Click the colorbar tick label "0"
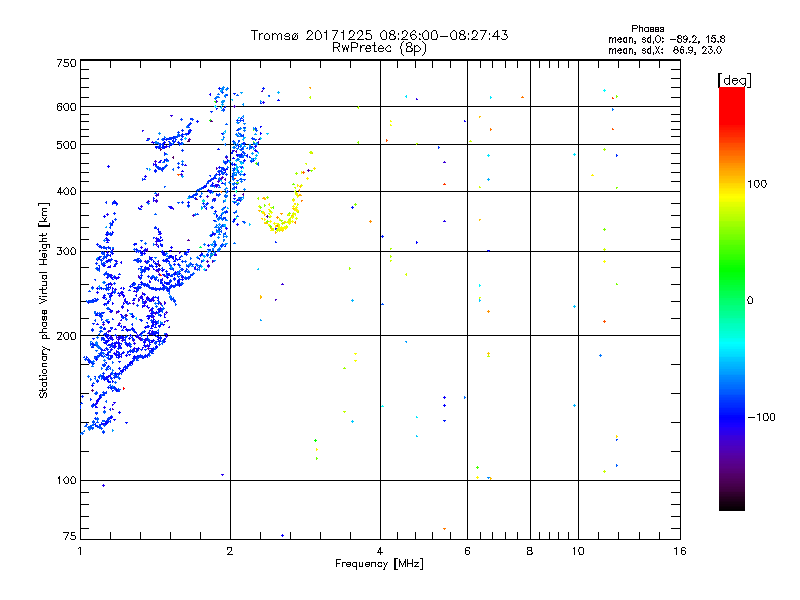This screenshot has height=600, width=800. tap(750, 301)
